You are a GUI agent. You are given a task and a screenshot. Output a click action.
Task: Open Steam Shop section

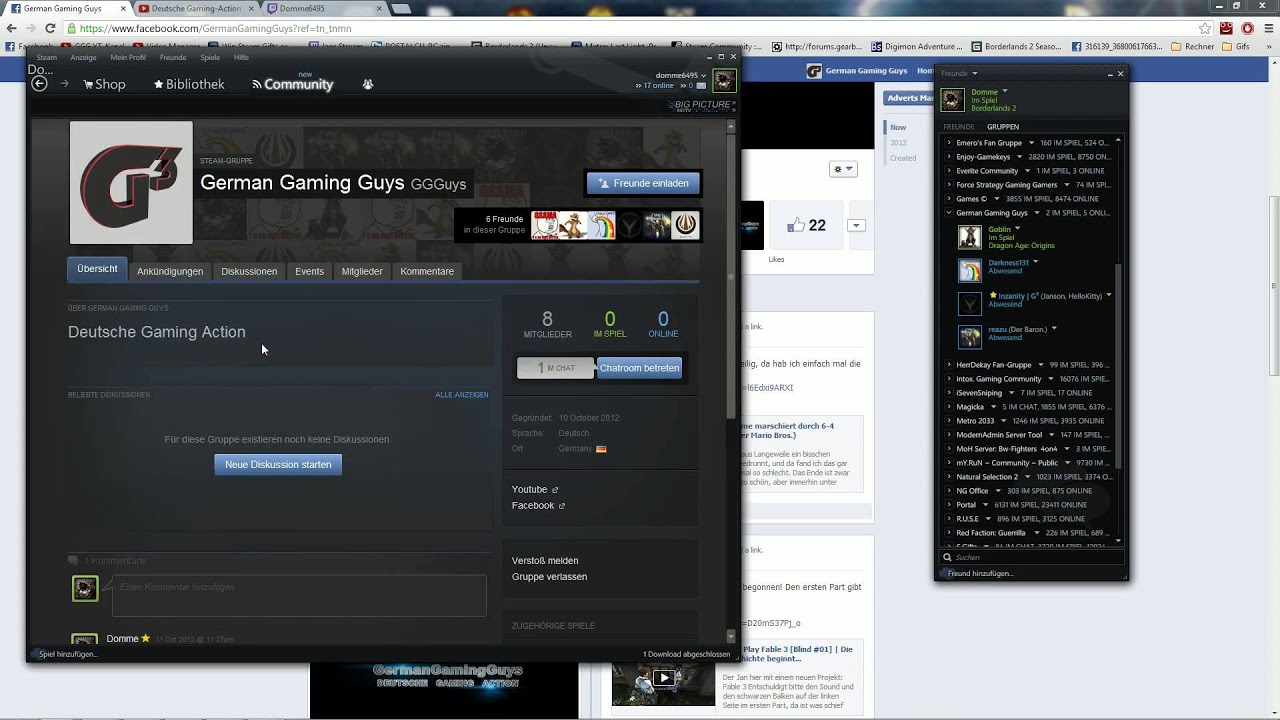[x=104, y=85]
